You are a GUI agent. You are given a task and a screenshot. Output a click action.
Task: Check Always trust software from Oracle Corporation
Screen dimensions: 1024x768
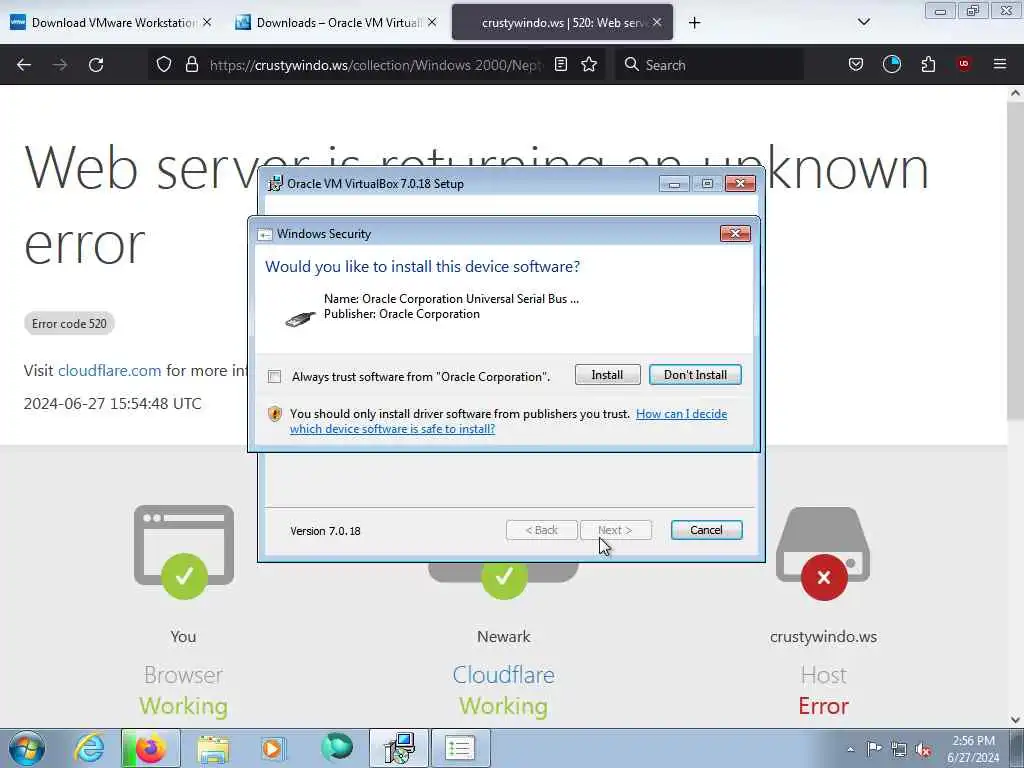click(274, 377)
